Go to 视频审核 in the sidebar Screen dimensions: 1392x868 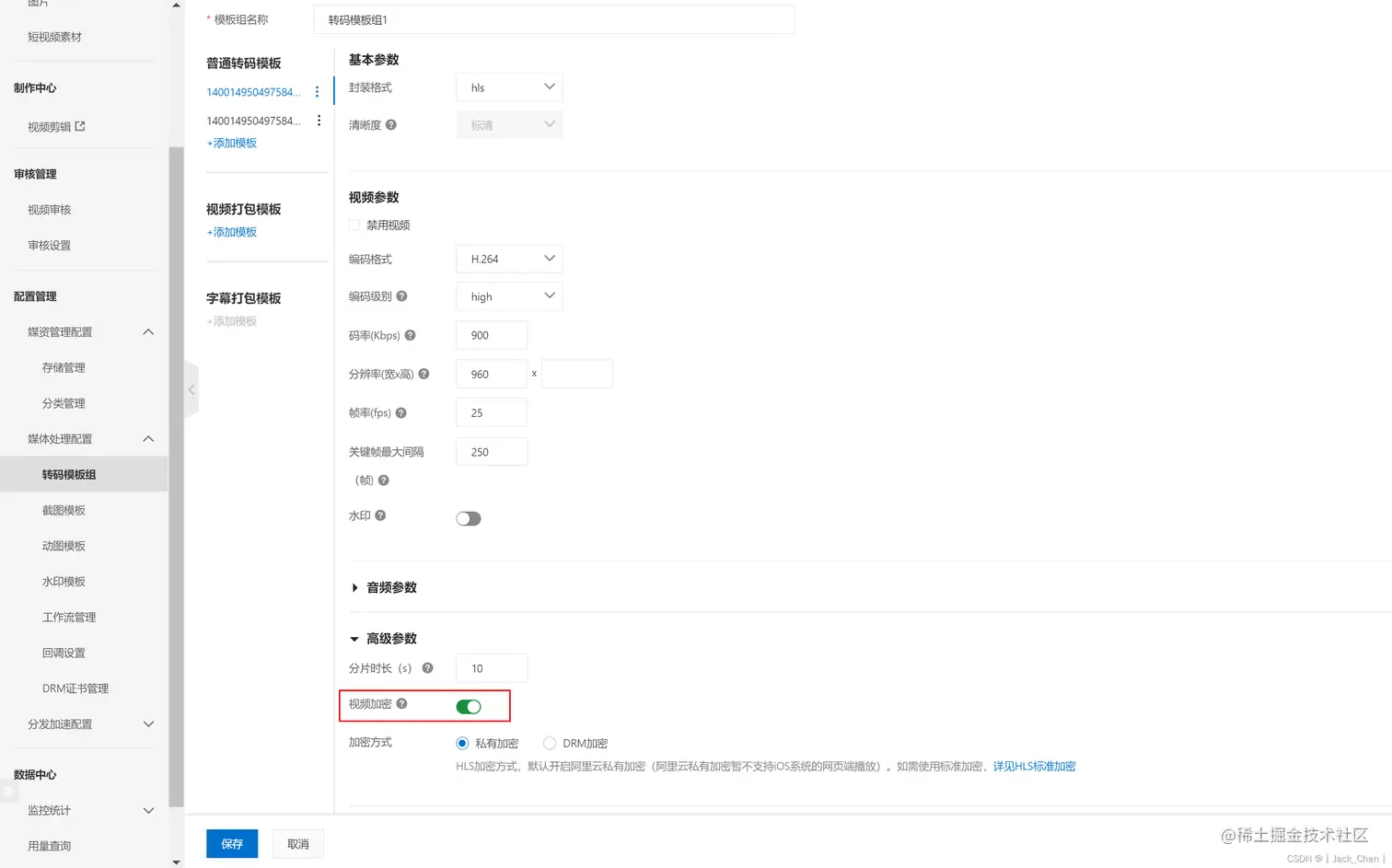coord(49,210)
